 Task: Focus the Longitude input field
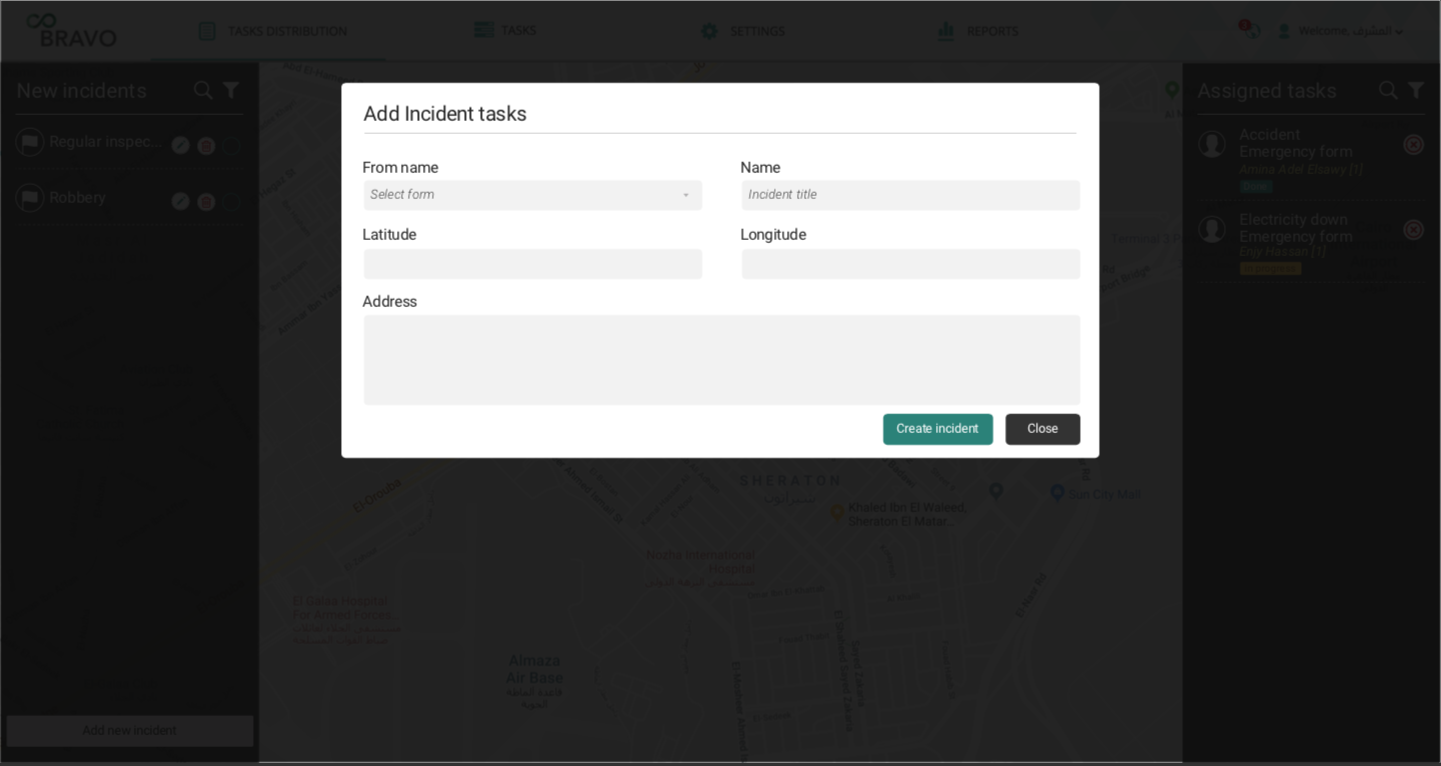(910, 264)
